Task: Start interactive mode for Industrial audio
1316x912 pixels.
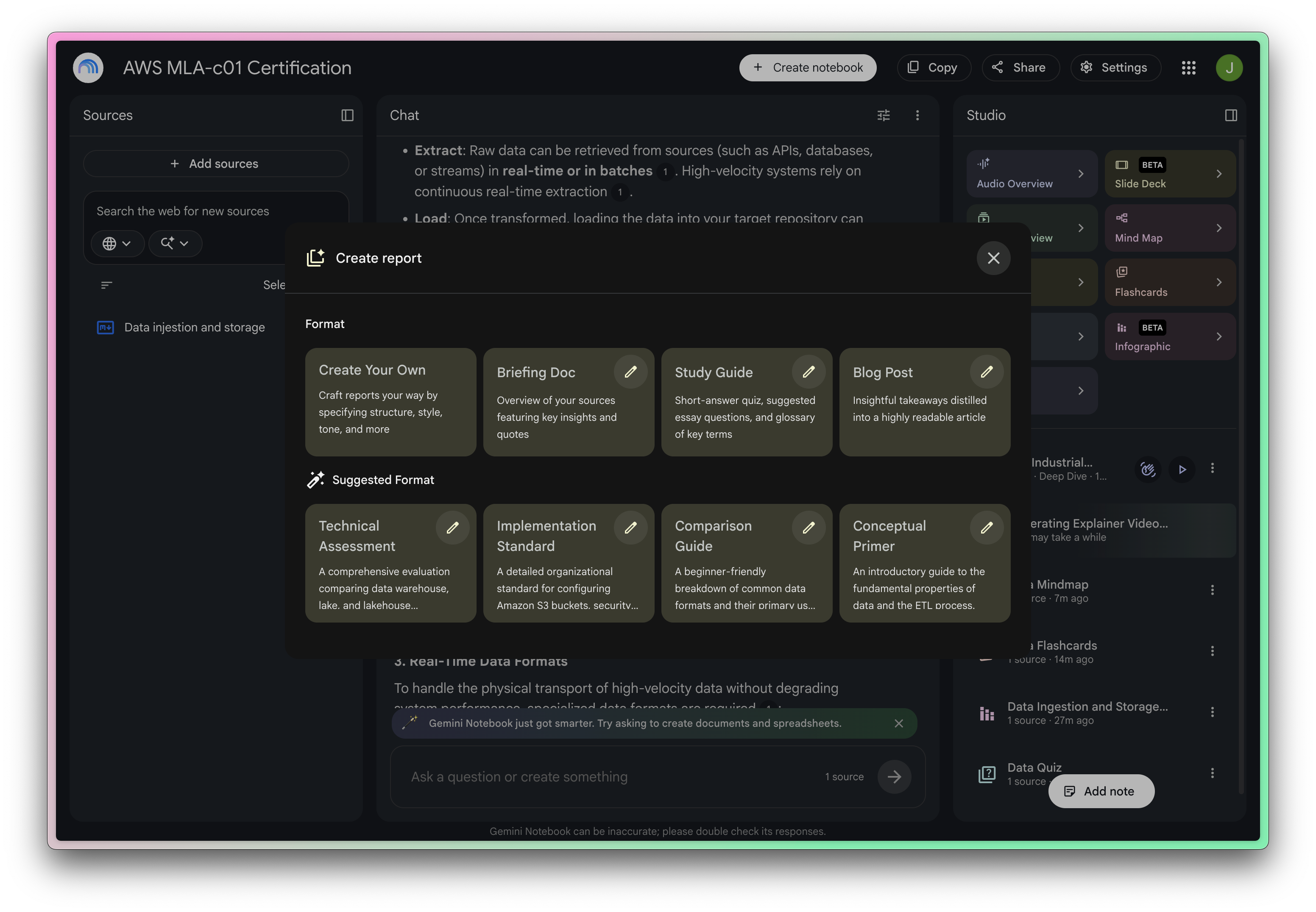Action: click(x=1148, y=469)
